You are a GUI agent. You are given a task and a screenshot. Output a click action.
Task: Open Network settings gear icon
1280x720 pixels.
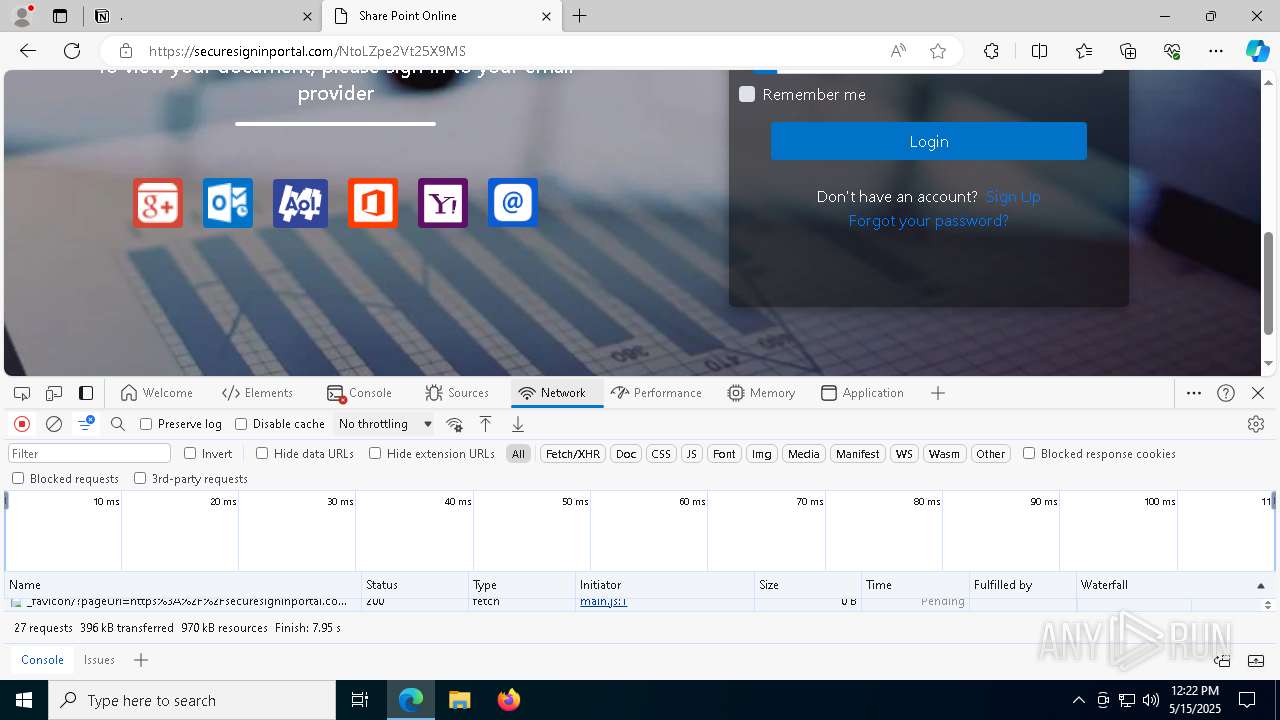pyautogui.click(x=1256, y=424)
